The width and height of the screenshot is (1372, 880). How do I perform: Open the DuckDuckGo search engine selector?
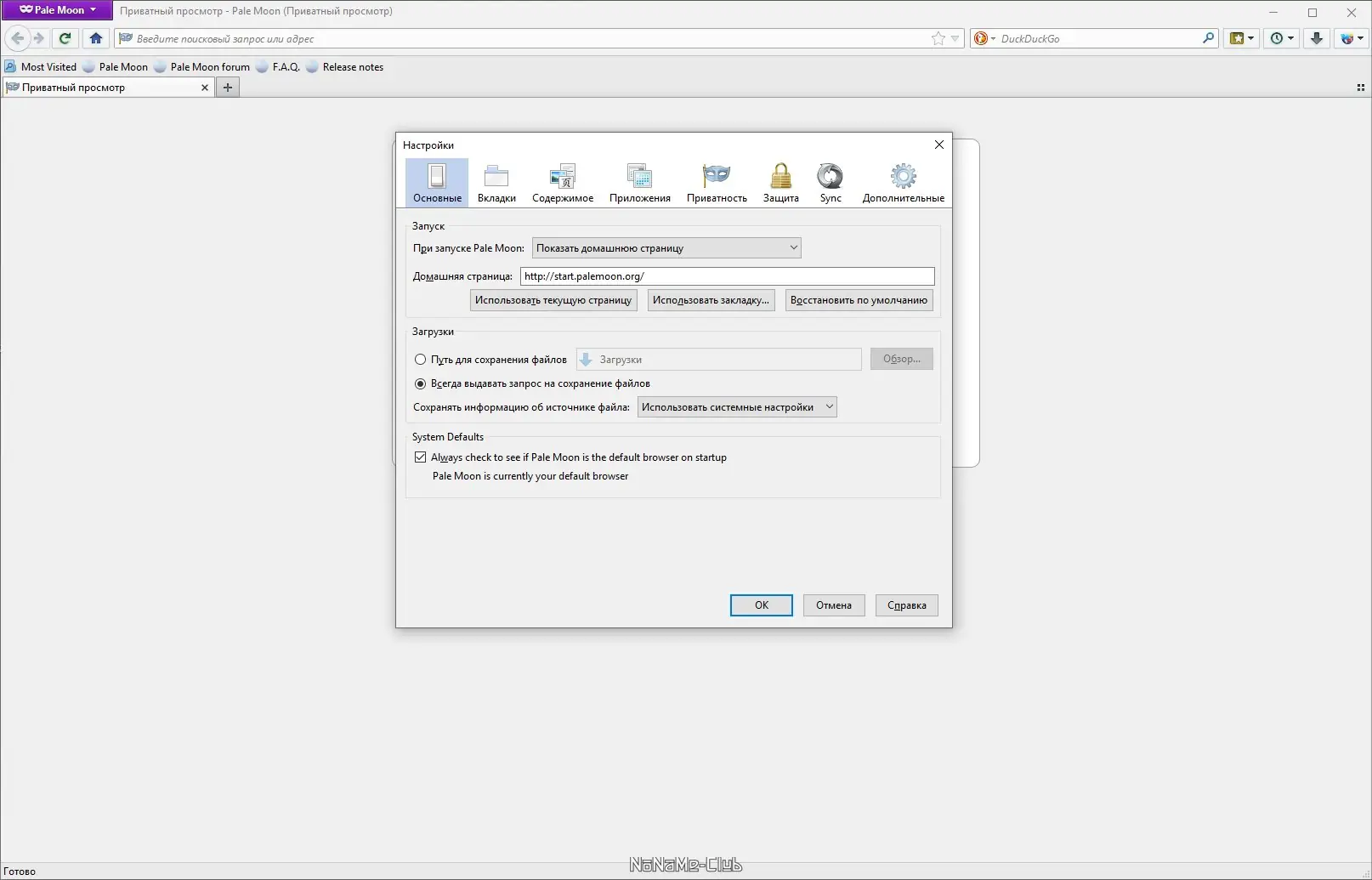984,38
